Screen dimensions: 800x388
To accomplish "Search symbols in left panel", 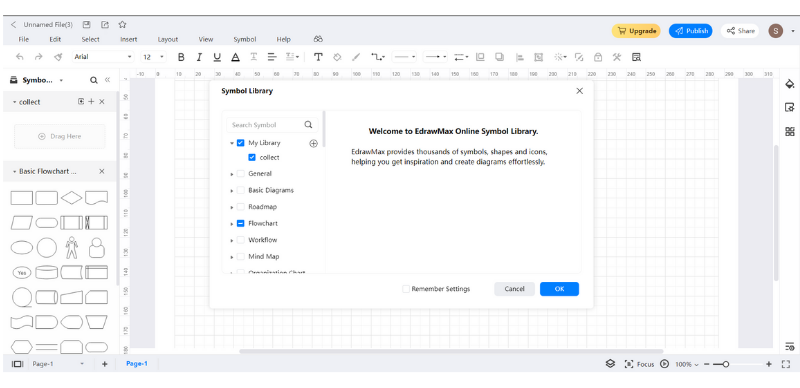I will [x=94, y=80].
